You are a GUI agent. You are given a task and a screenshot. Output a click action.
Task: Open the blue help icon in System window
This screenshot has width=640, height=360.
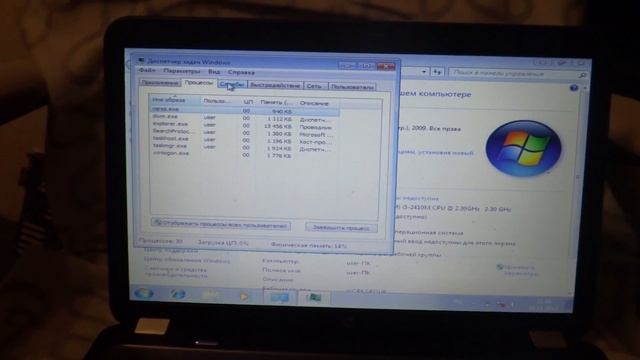click(x=574, y=88)
